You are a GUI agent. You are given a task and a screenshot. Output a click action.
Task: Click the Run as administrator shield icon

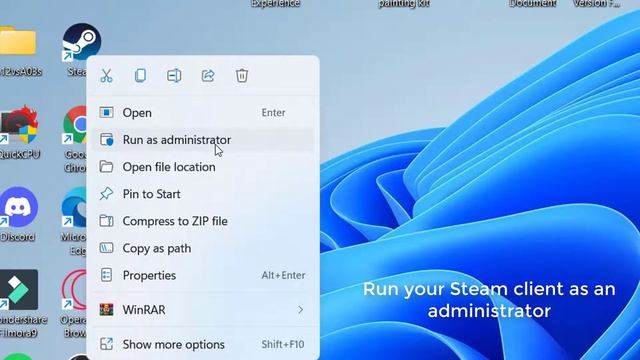click(107, 140)
